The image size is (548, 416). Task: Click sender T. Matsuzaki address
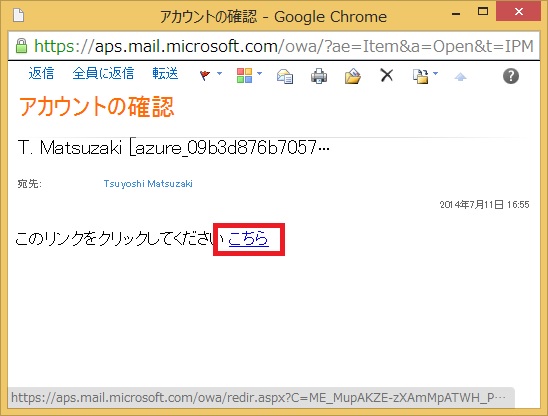pos(174,148)
